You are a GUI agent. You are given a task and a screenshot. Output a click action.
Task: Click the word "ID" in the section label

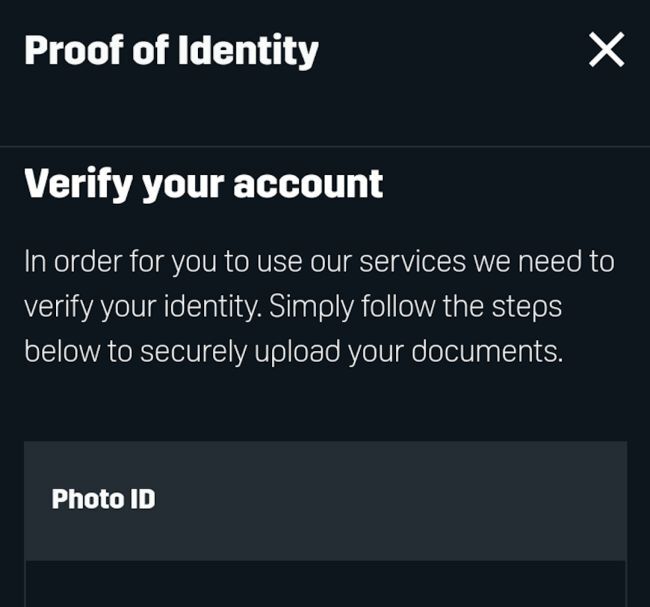point(142,499)
